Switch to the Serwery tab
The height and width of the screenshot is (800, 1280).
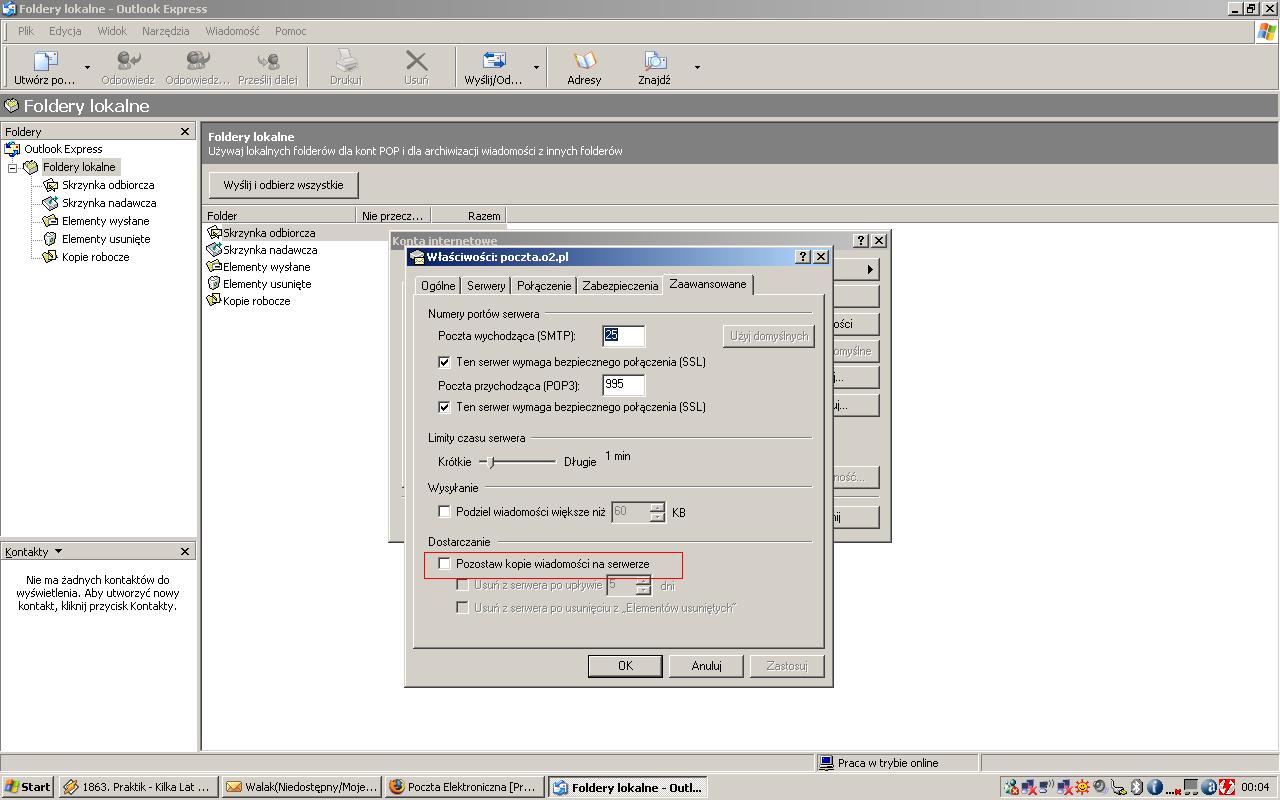tap(486, 286)
